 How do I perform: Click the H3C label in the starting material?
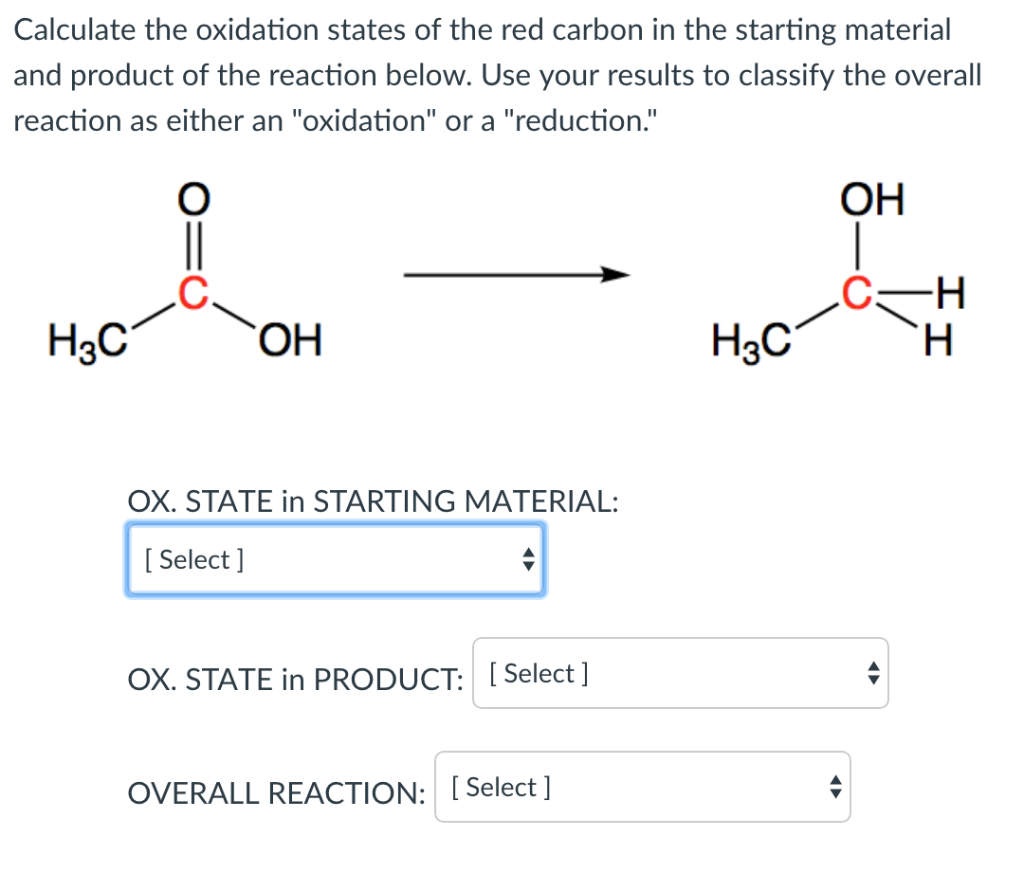coord(87,341)
